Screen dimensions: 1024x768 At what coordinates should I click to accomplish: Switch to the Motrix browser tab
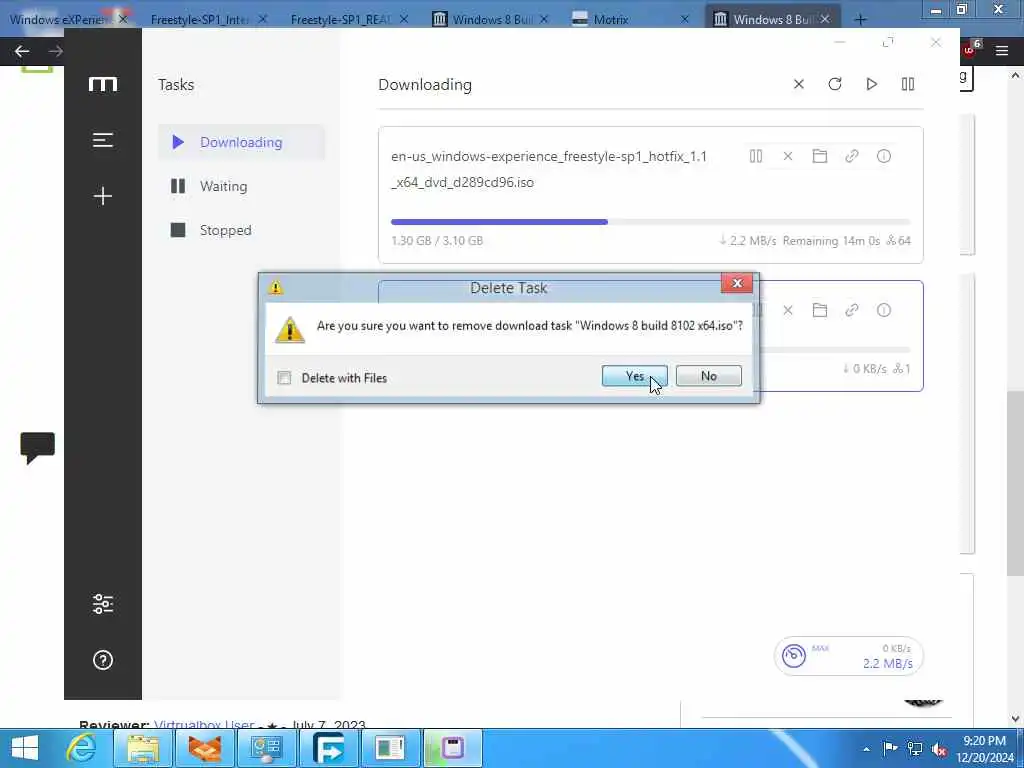pos(611,20)
